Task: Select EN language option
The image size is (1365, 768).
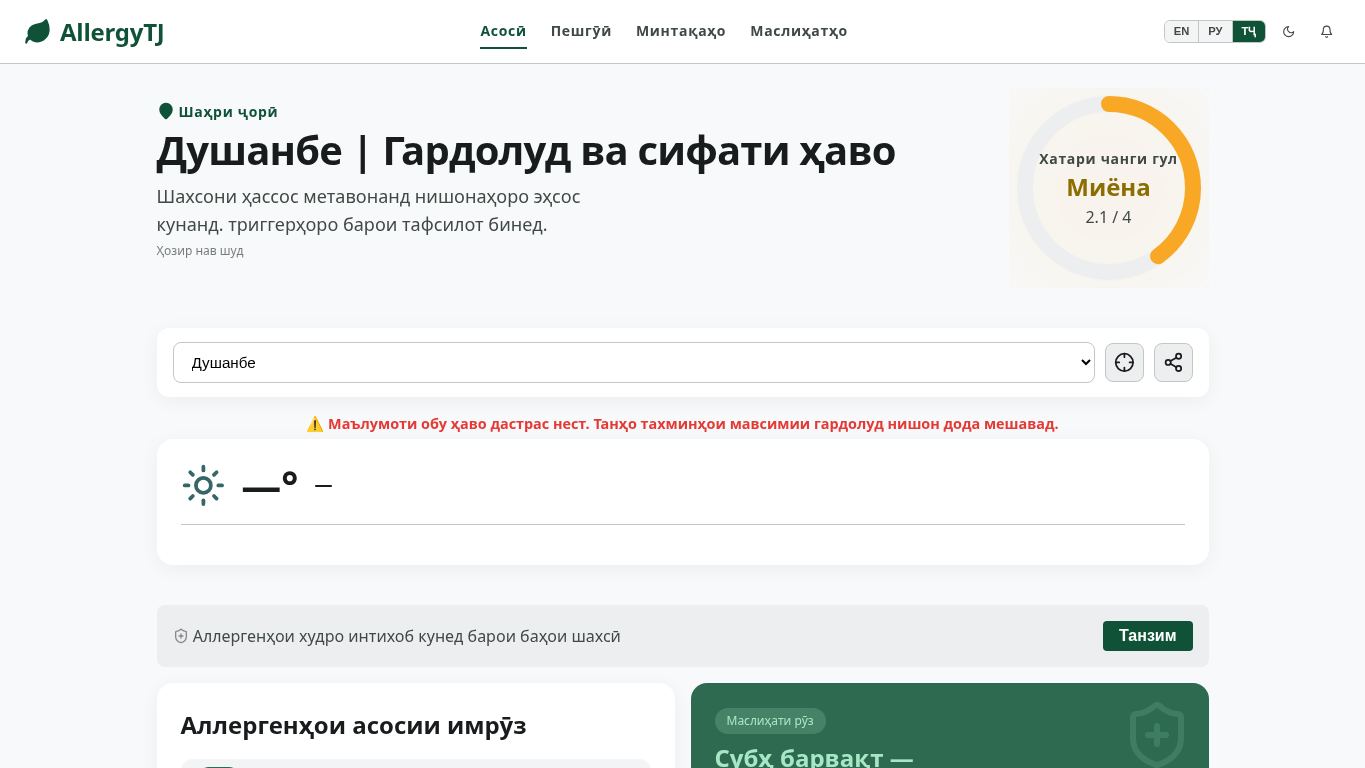Action: [1181, 31]
